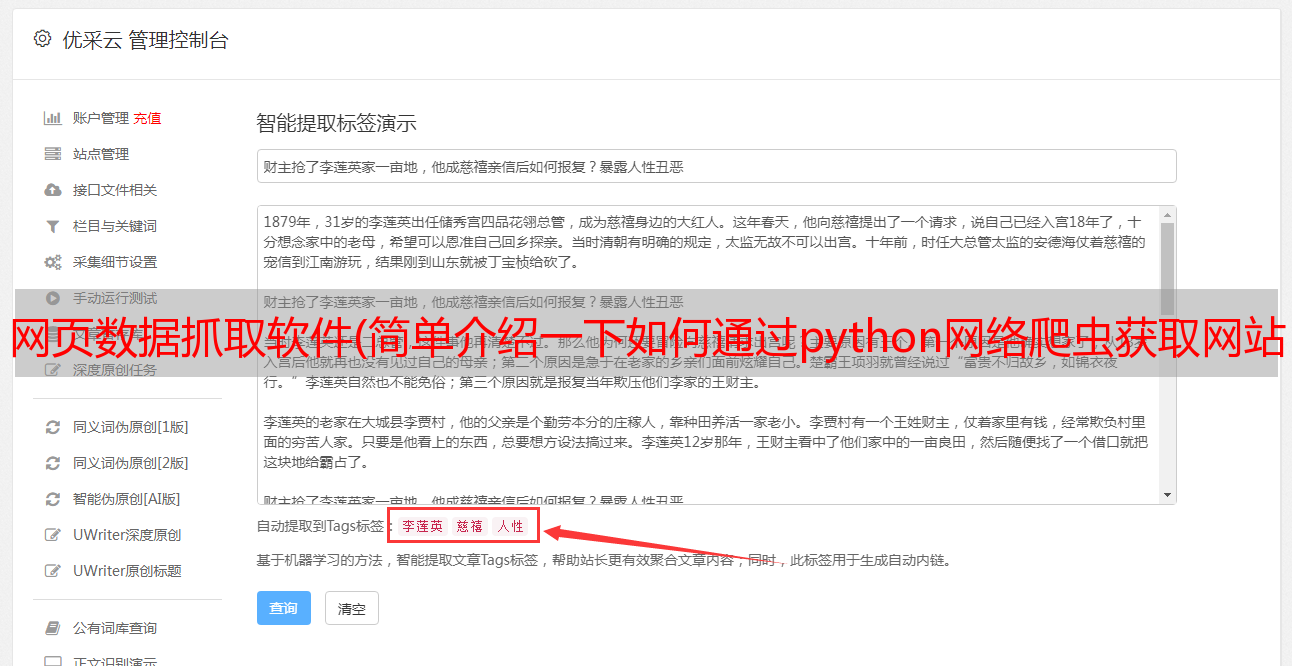Image resolution: width=1292 pixels, height=666 pixels.
Task: Click the refresh icon for 同义词伪原创[1版]
Action: click(53, 427)
